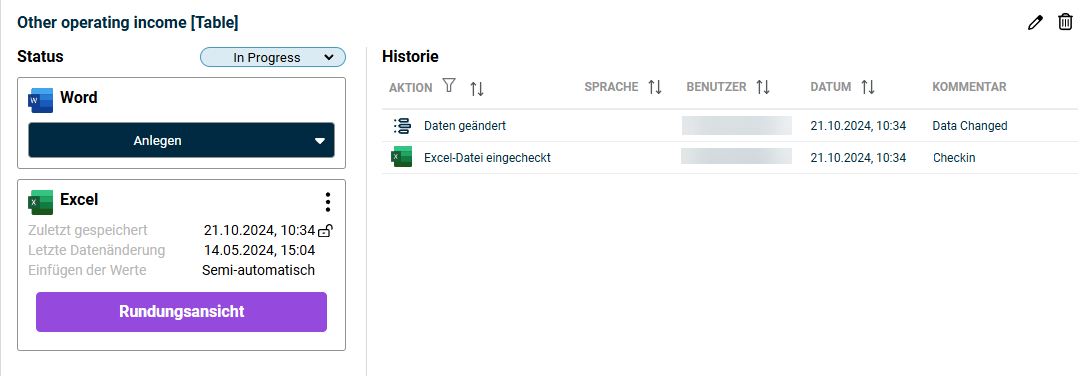Open the Rundungsansicht view

[181, 311]
